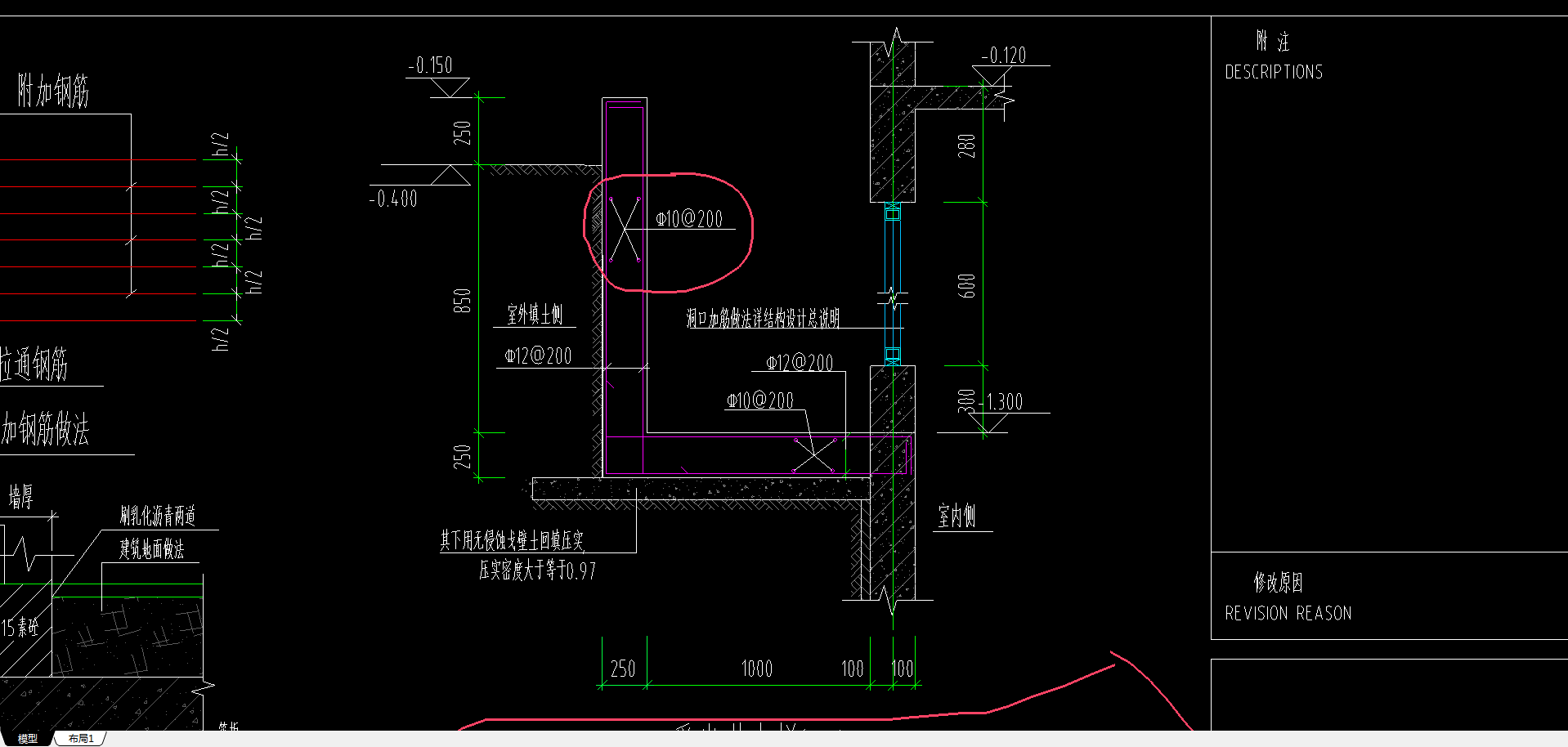Select the -0.150 elevation label
This screenshot has width=1568, height=747.
[x=431, y=65]
